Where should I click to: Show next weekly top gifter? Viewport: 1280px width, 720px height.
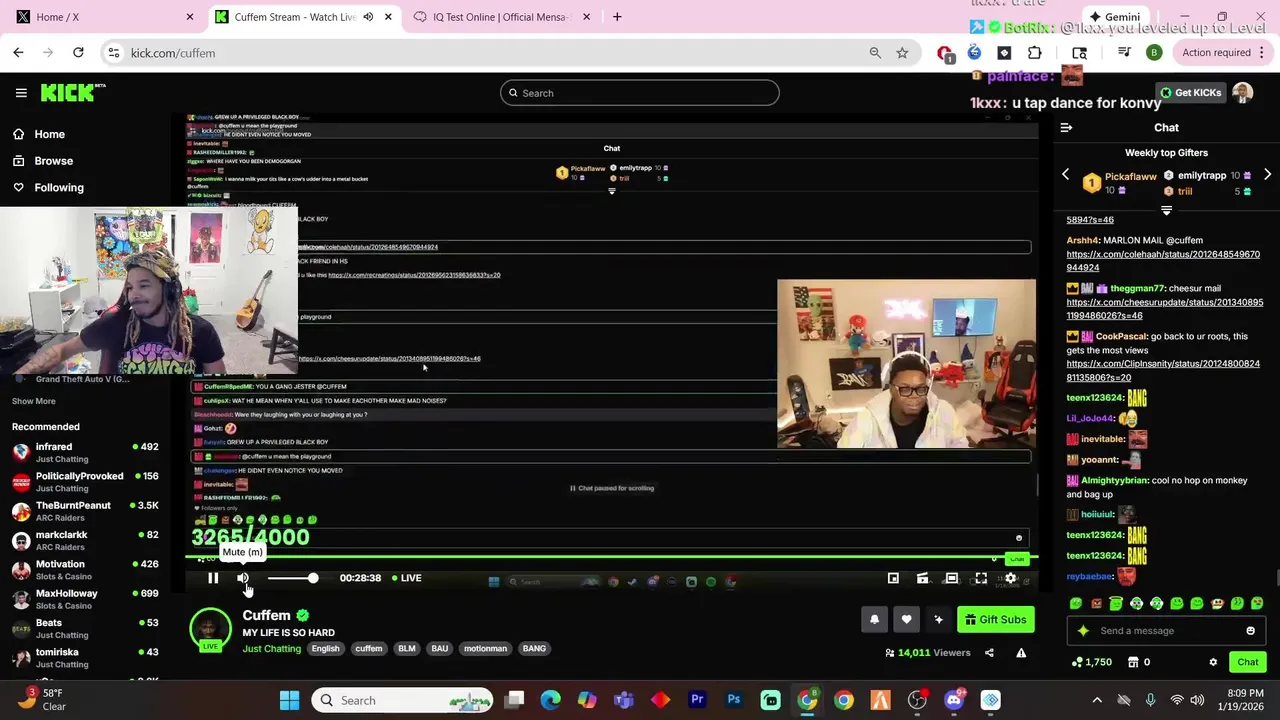tap(1267, 175)
